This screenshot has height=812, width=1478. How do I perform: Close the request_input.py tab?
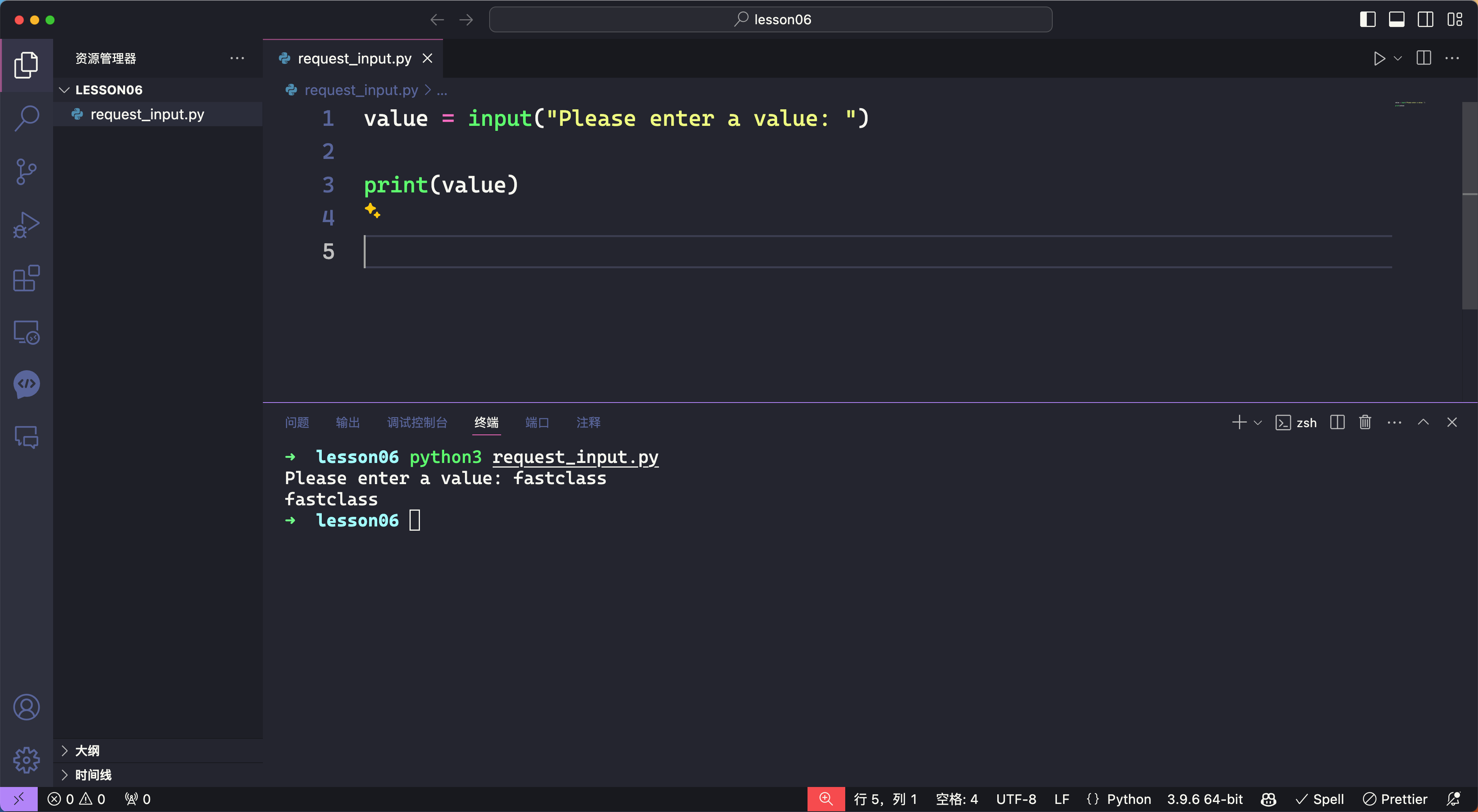tap(428, 58)
